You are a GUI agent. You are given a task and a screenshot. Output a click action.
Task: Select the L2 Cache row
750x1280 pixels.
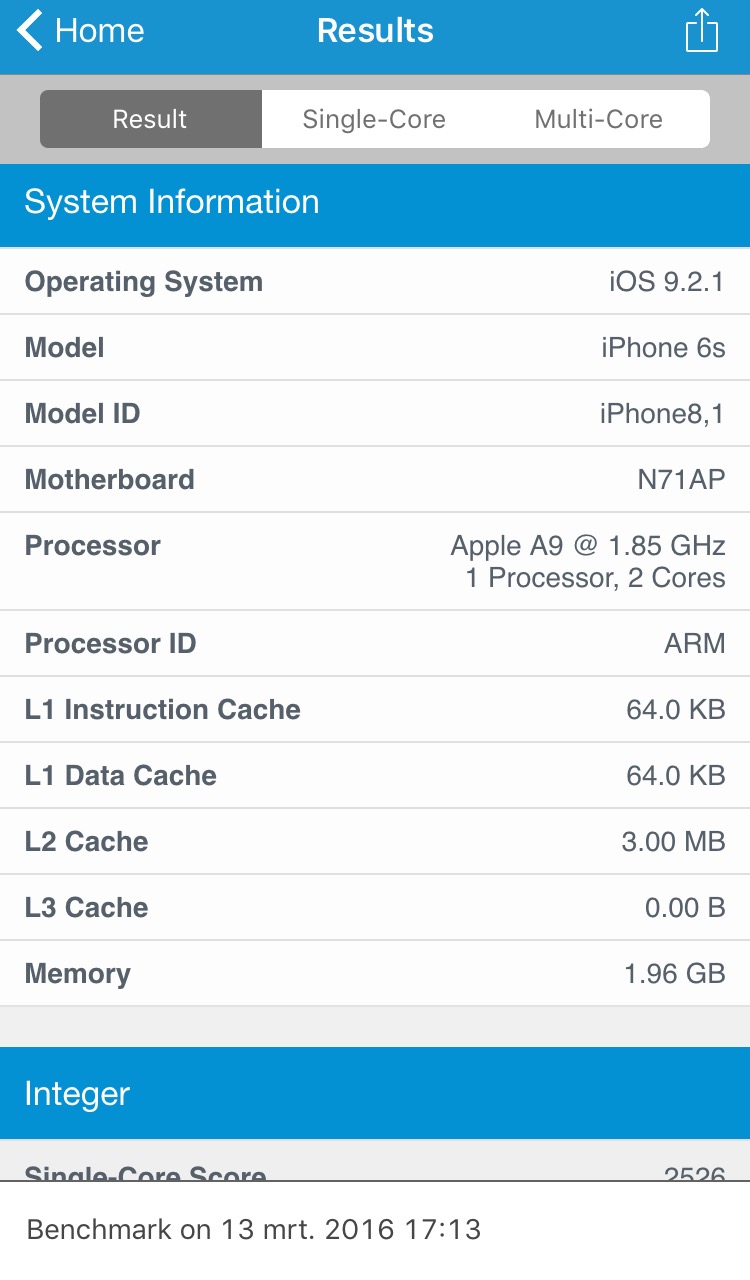tap(375, 842)
